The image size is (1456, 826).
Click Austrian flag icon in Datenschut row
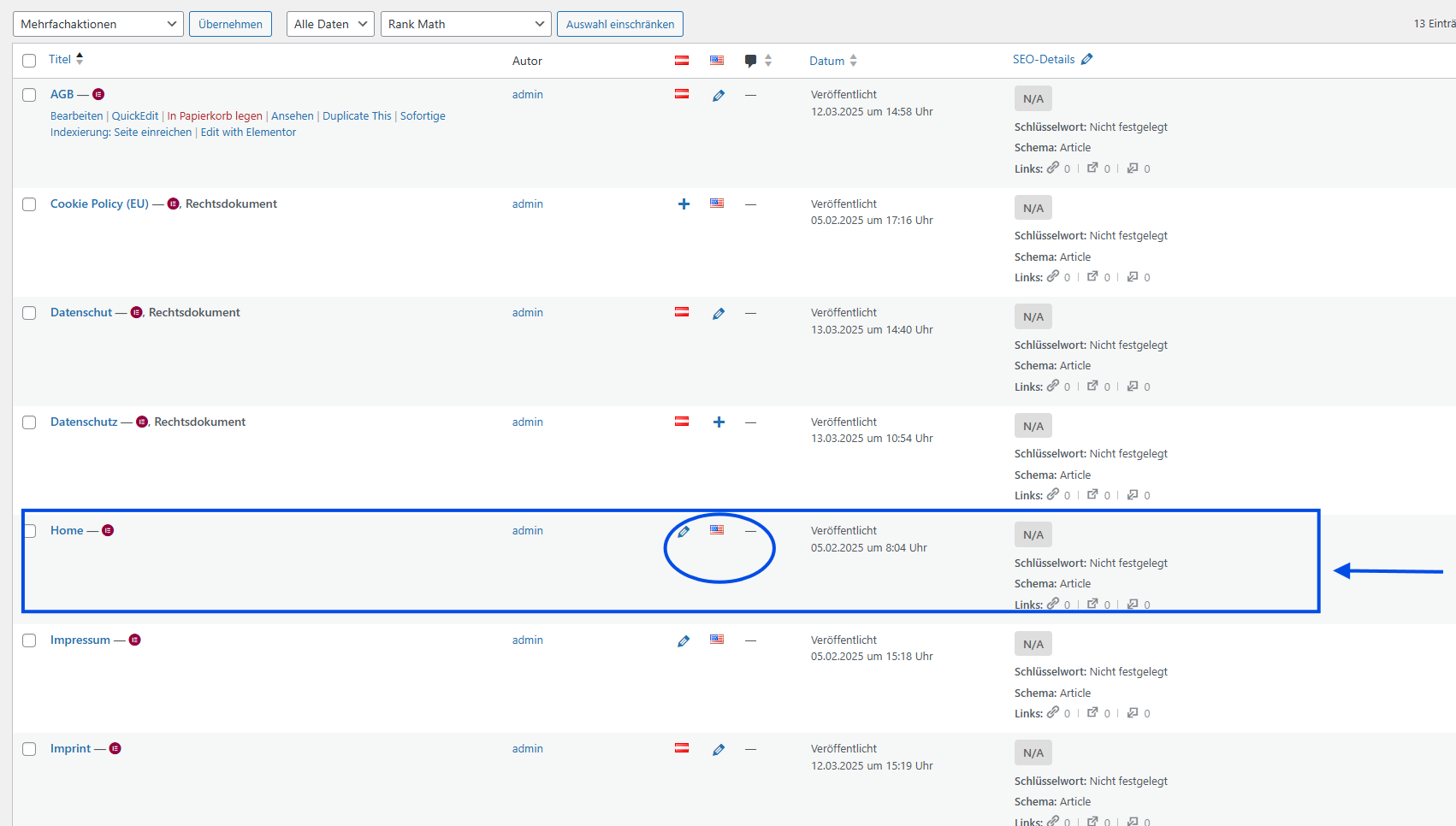coord(682,312)
